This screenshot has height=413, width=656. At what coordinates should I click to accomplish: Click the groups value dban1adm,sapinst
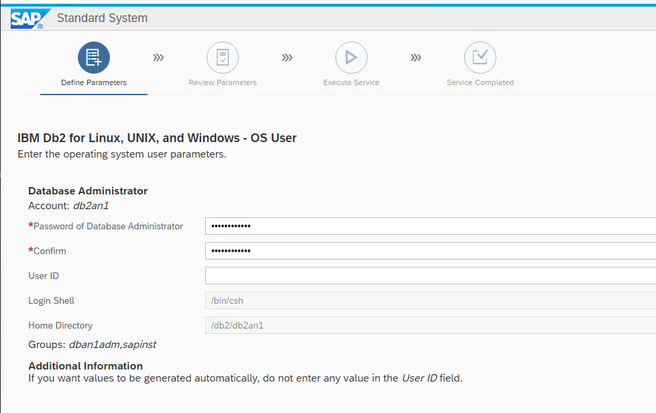pyautogui.click(x=113, y=344)
